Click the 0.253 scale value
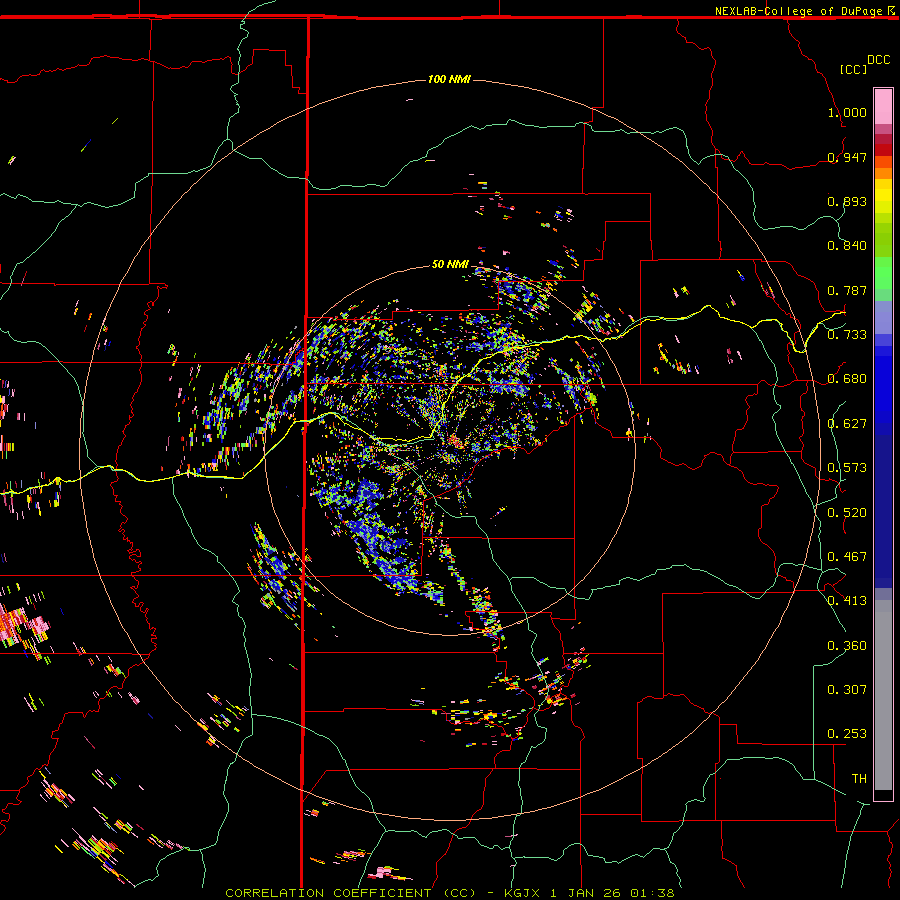The height and width of the screenshot is (900, 900). pos(847,734)
